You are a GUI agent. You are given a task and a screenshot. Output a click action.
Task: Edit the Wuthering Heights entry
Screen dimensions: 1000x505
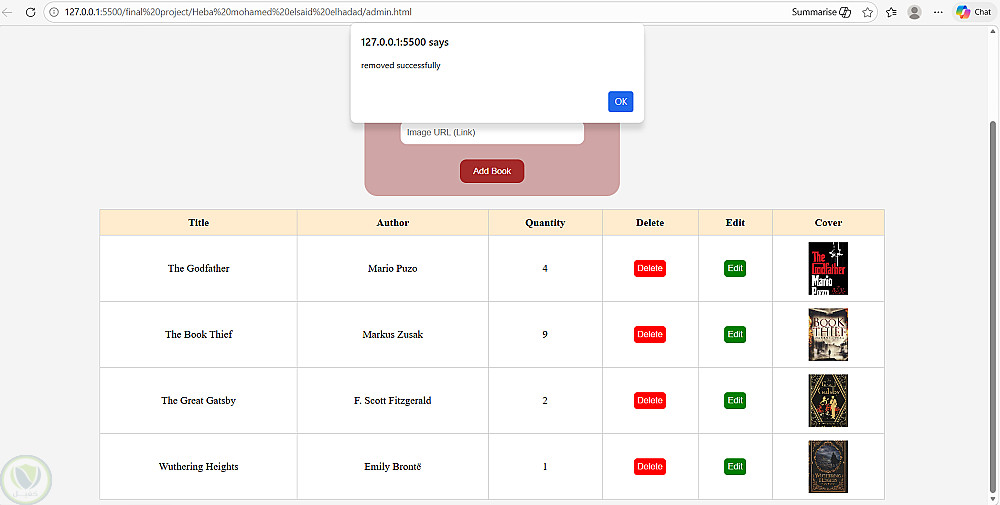pos(735,467)
